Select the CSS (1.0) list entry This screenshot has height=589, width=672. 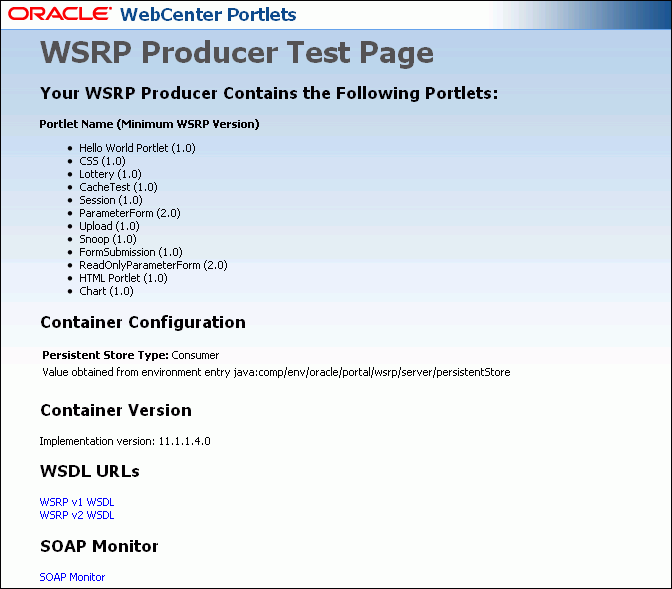[x=102, y=161]
